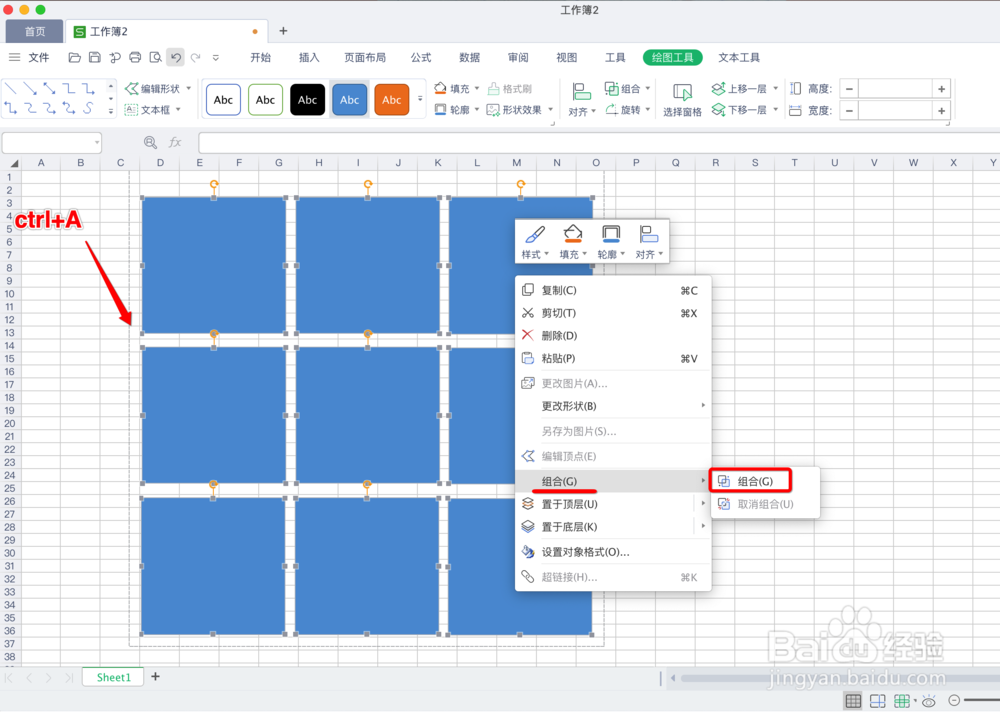Expand the shape styles gallery arrow
The width and height of the screenshot is (1000, 712).
[x=420, y=99]
